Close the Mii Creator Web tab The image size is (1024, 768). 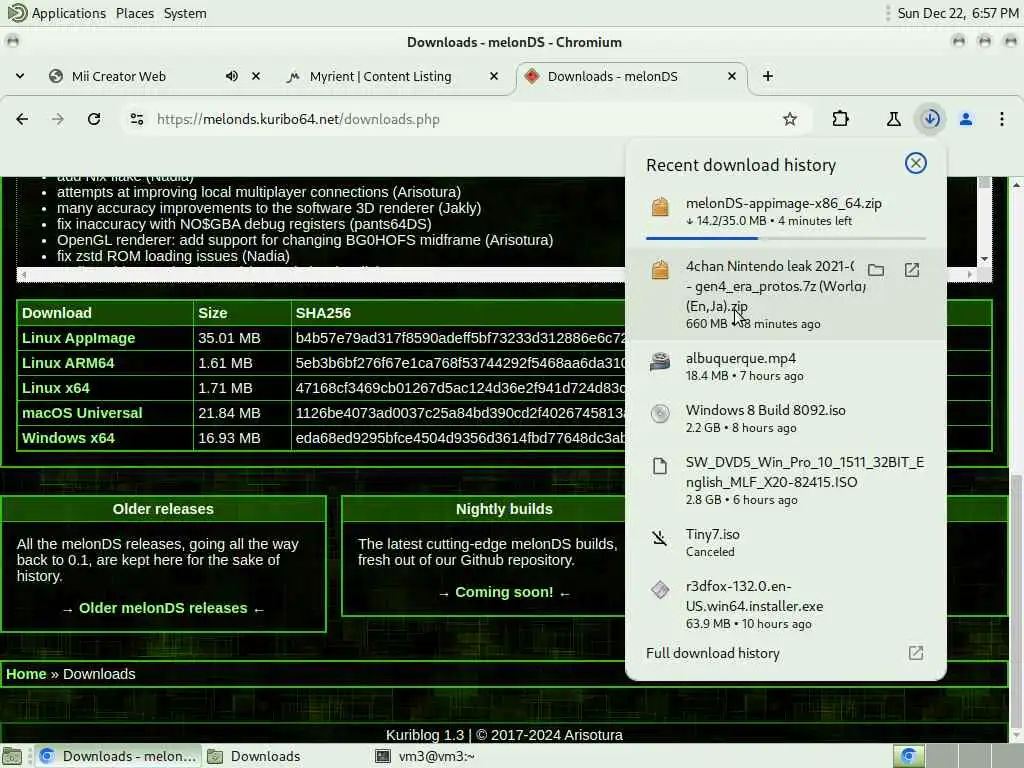[x=256, y=76]
